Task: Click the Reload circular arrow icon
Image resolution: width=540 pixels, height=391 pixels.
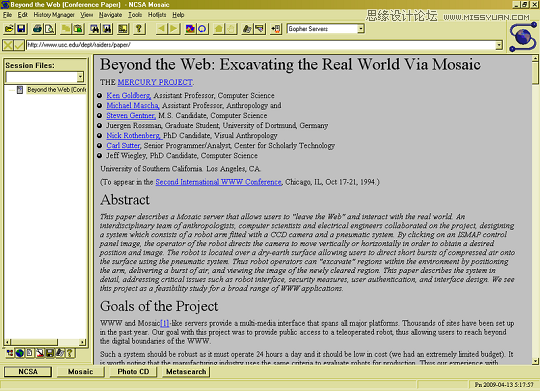Action: [202, 29]
